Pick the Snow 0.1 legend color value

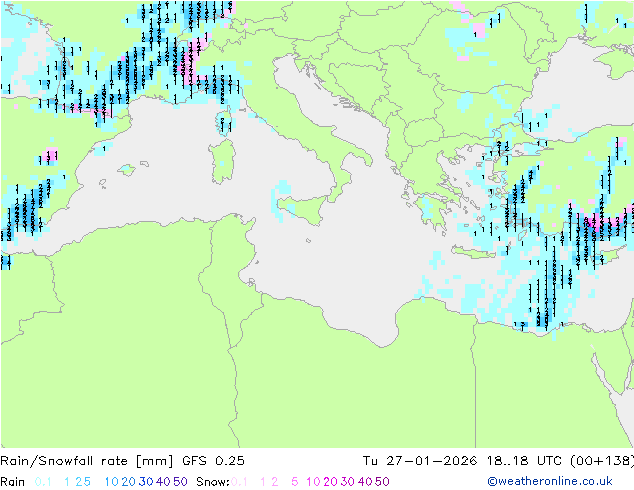(239, 482)
